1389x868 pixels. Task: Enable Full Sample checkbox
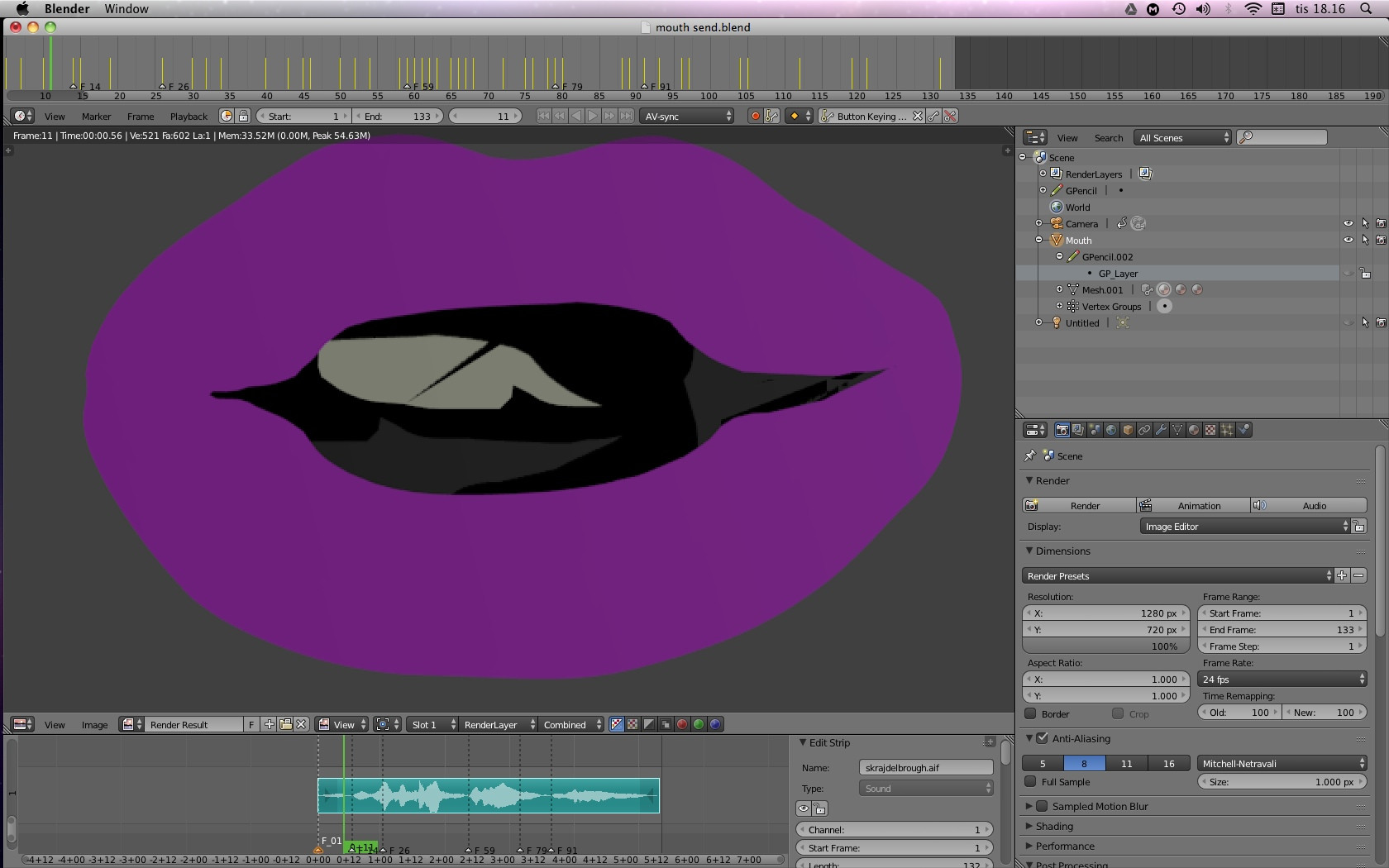(x=1030, y=782)
